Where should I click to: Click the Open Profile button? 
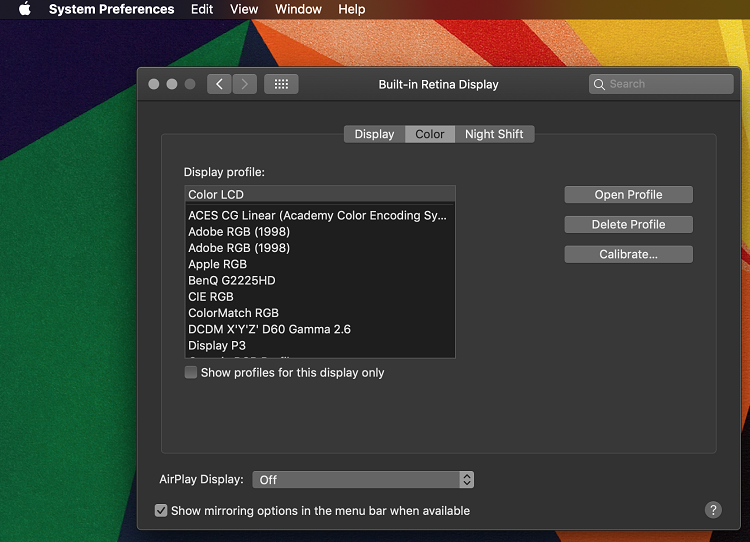point(628,195)
